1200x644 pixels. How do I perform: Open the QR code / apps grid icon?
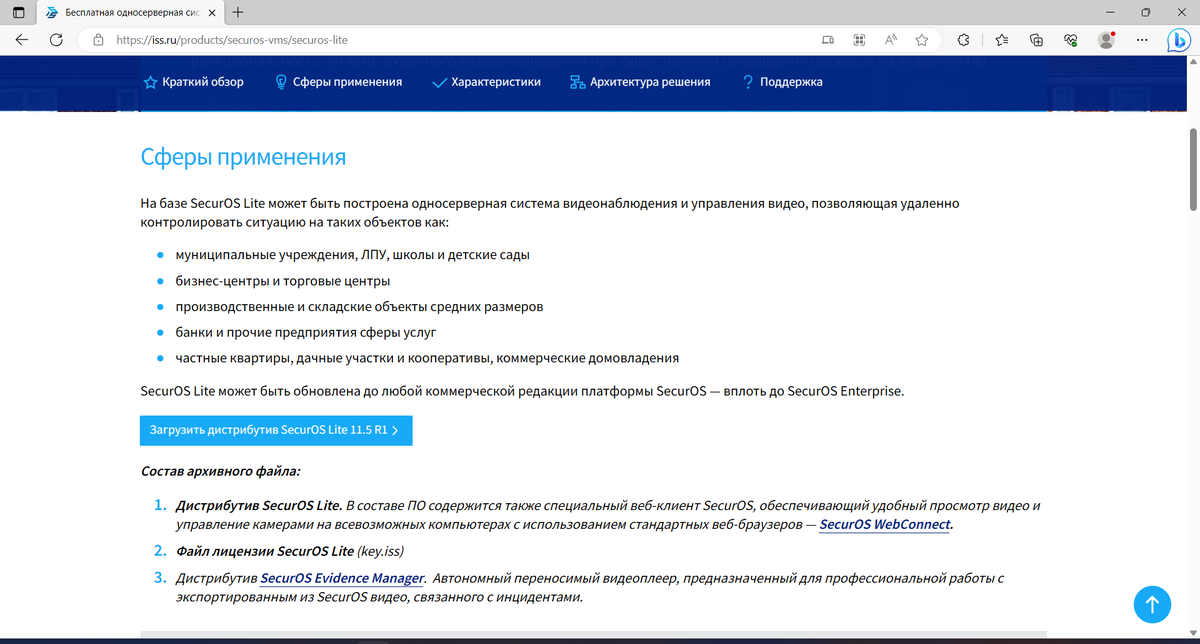[x=858, y=41]
